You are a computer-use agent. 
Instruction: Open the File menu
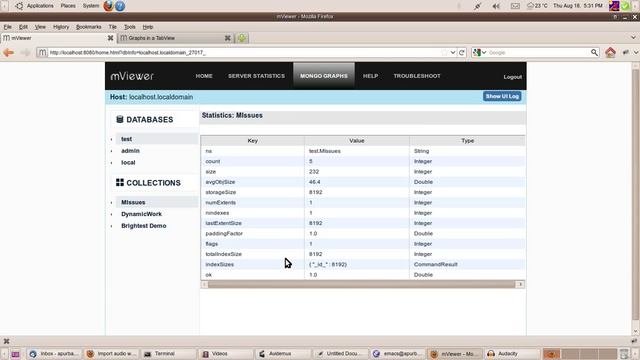7,27
